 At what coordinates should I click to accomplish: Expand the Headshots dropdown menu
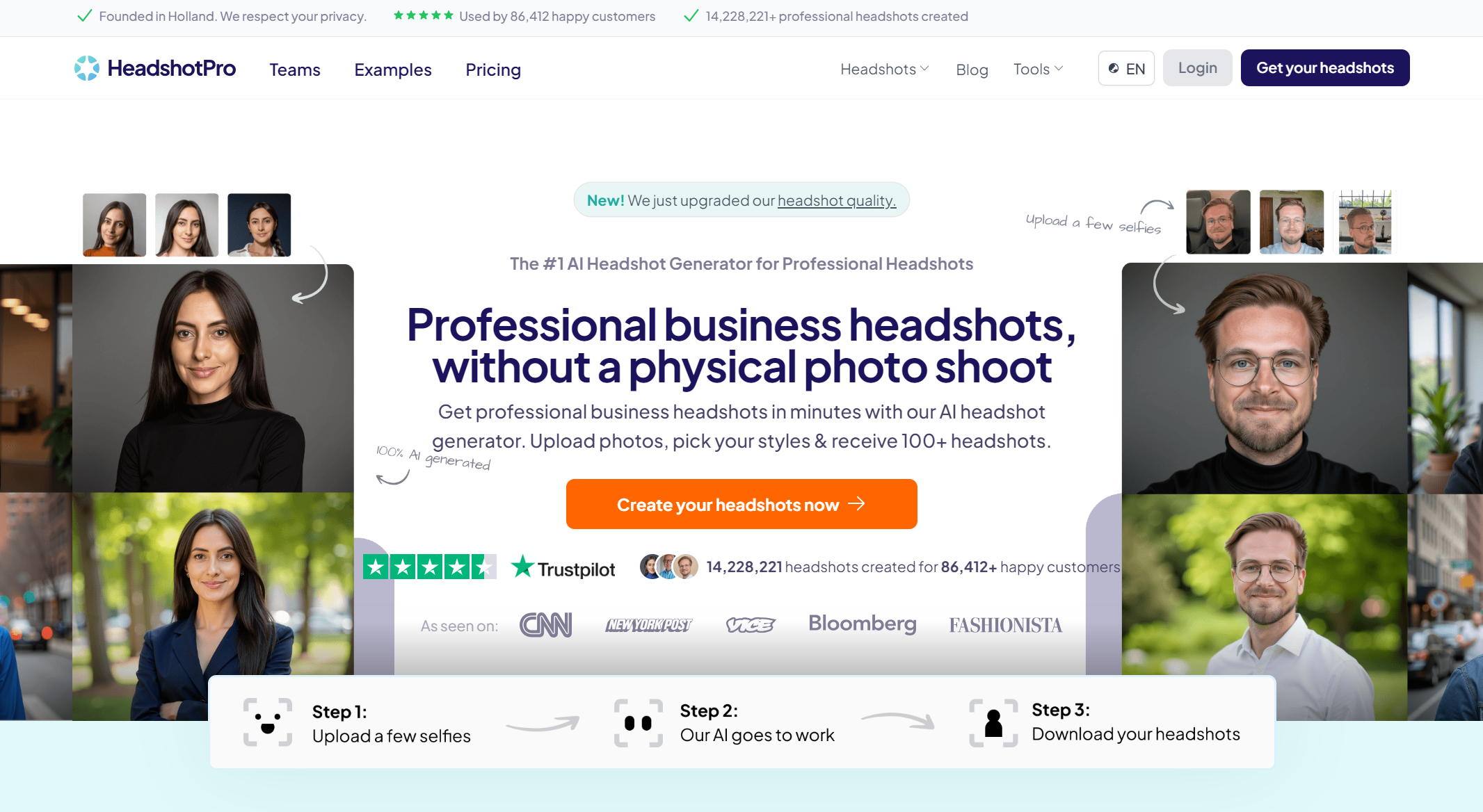coord(884,69)
